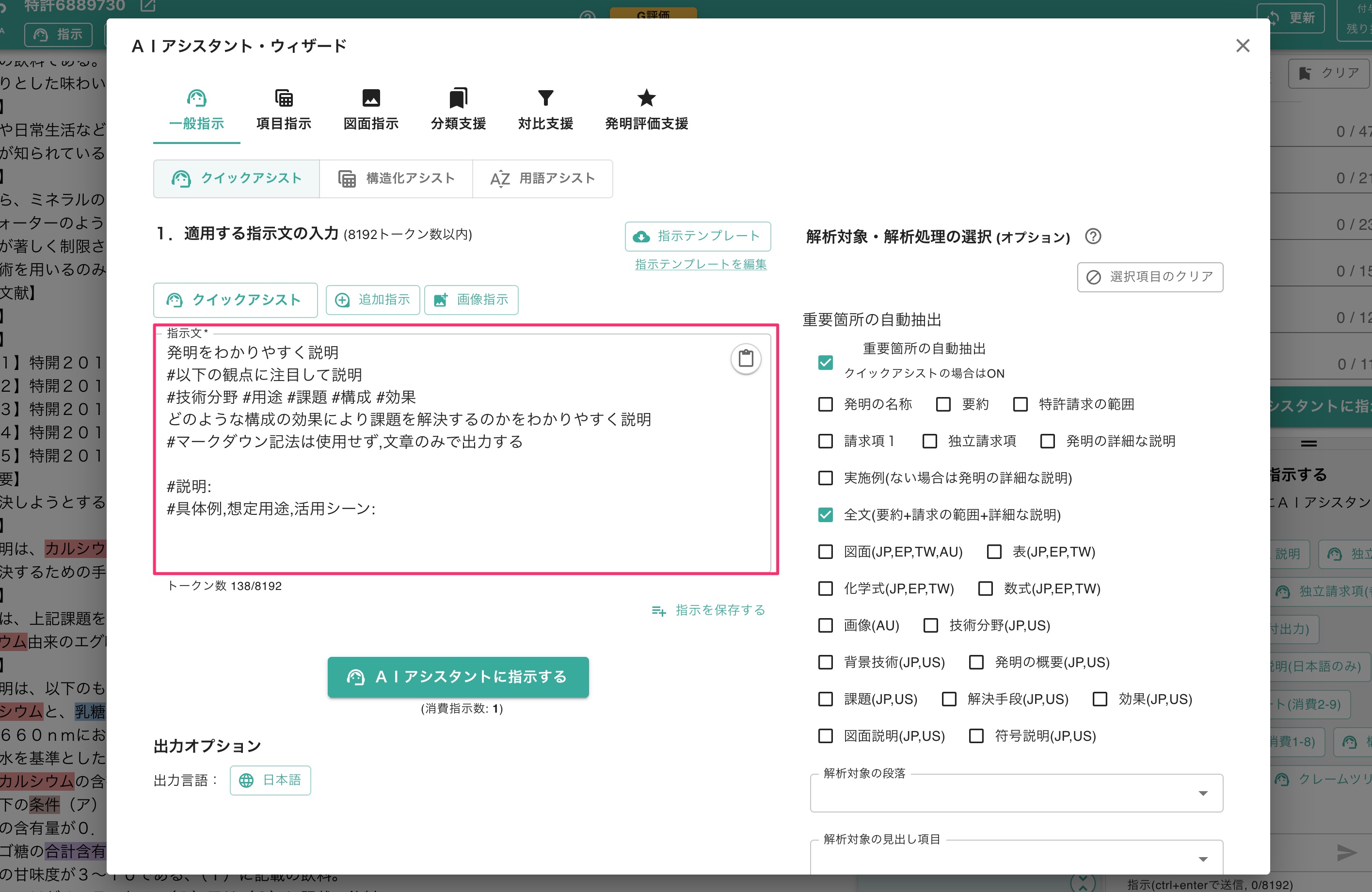Open the 分類支援 tab
This screenshot has width=1372, height=892.
[x=458, y=110]
